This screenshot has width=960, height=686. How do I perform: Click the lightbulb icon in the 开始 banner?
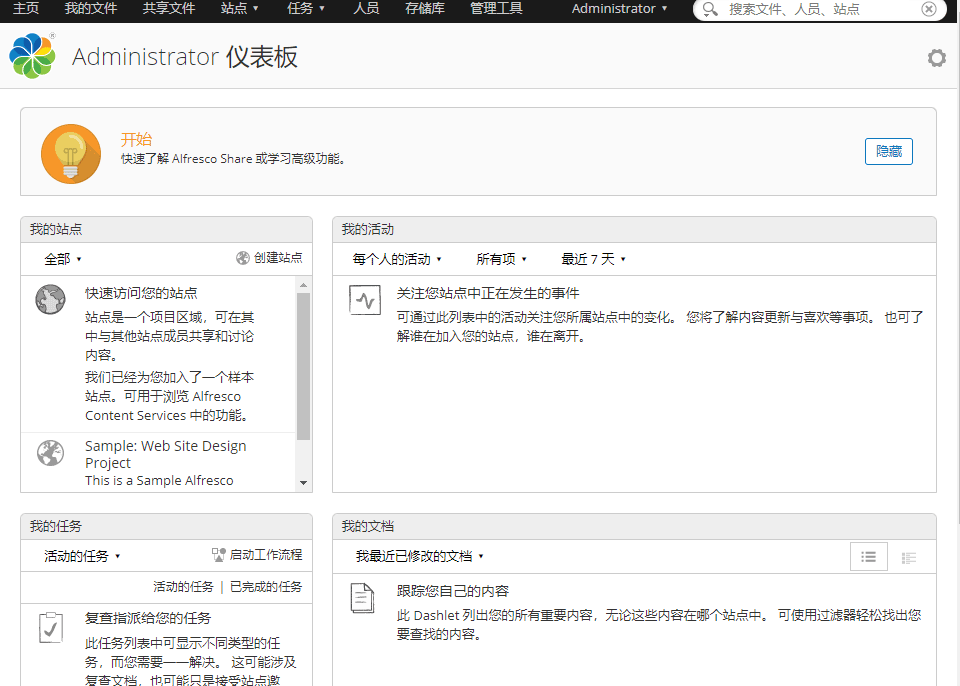pos(70,153)
